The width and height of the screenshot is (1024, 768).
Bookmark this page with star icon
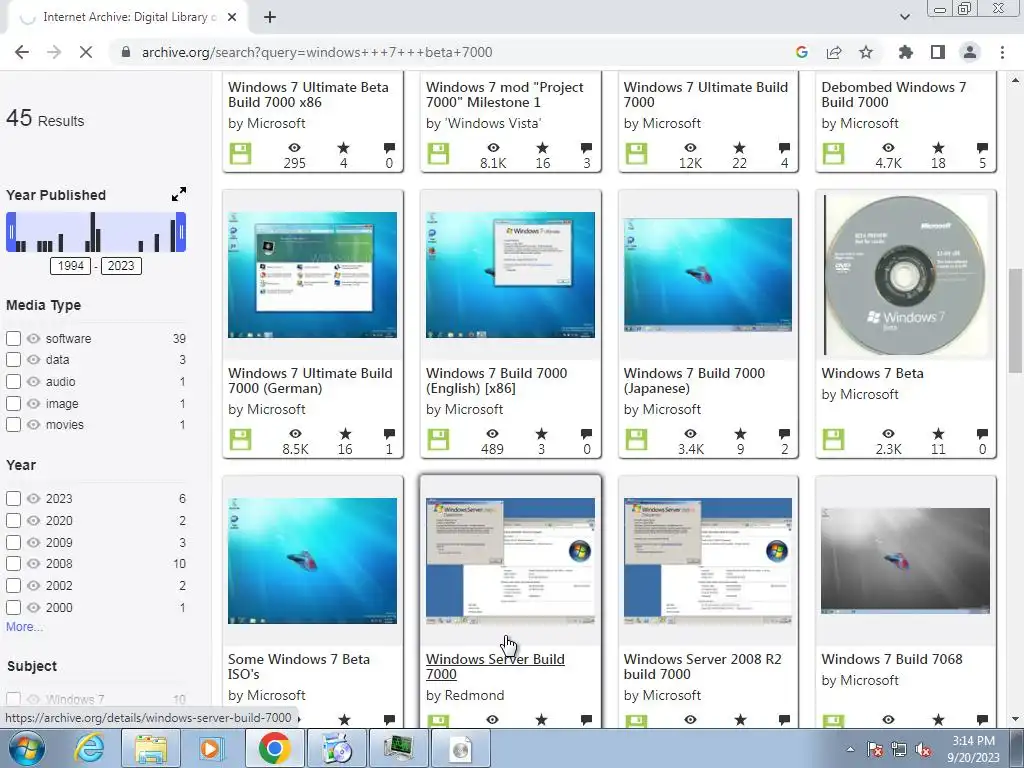[866, 52]
